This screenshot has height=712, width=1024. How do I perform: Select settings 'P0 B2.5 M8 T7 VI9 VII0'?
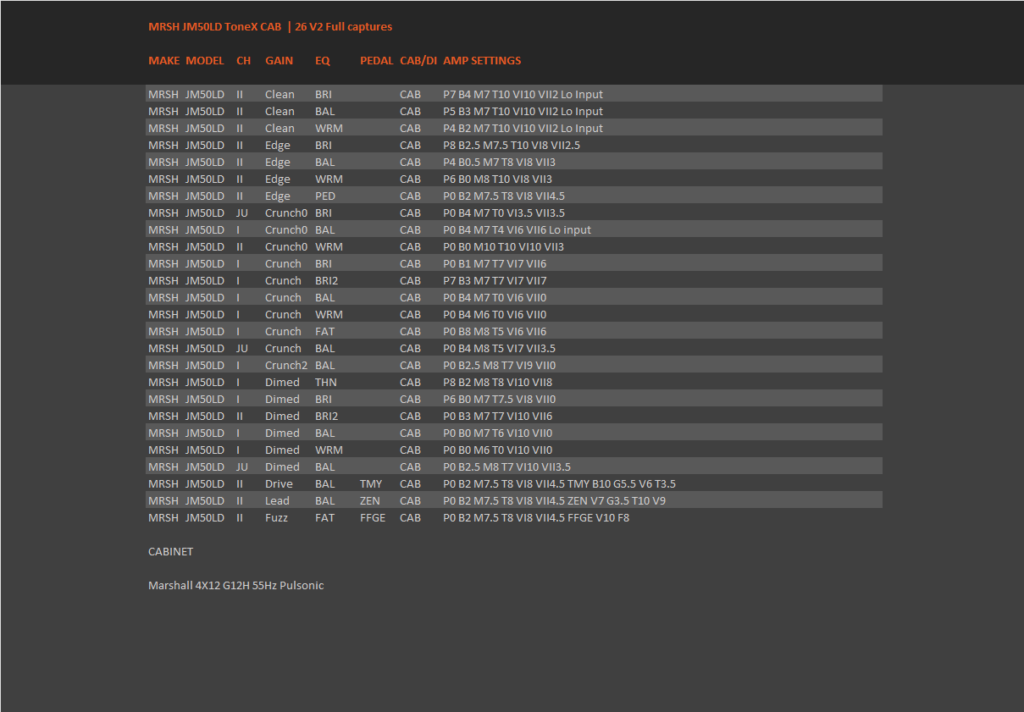click(499, 366)
